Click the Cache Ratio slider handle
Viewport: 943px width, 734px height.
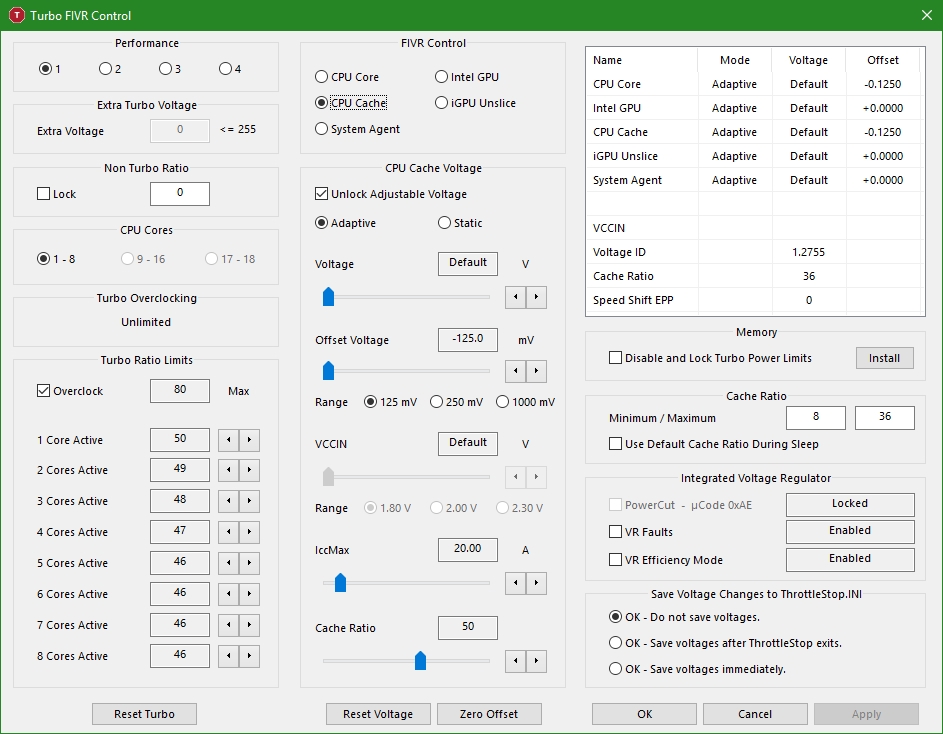pyautogui.click(x=420, y=661)
